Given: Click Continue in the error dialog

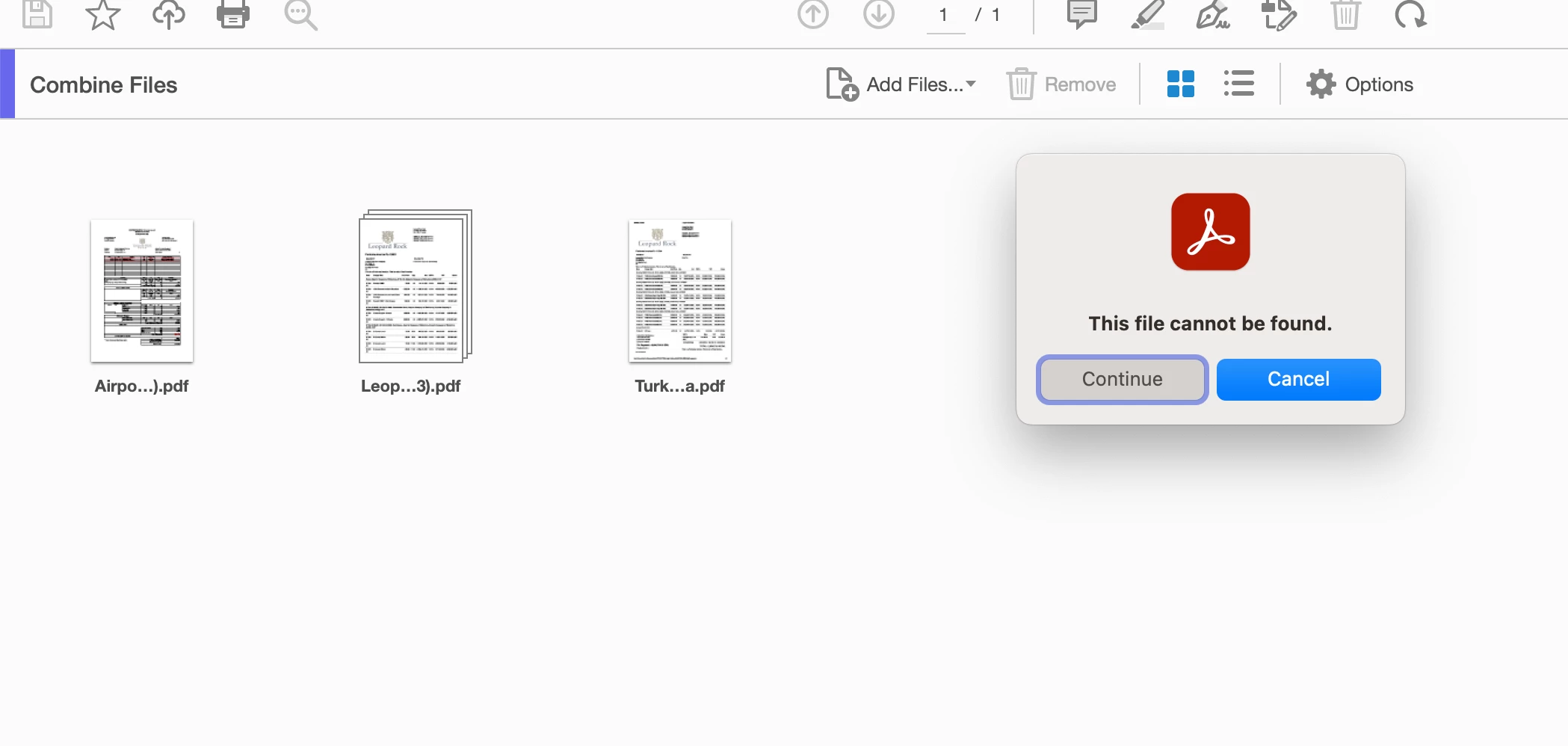Looking at the screenshot, I should pos(1122,379).
